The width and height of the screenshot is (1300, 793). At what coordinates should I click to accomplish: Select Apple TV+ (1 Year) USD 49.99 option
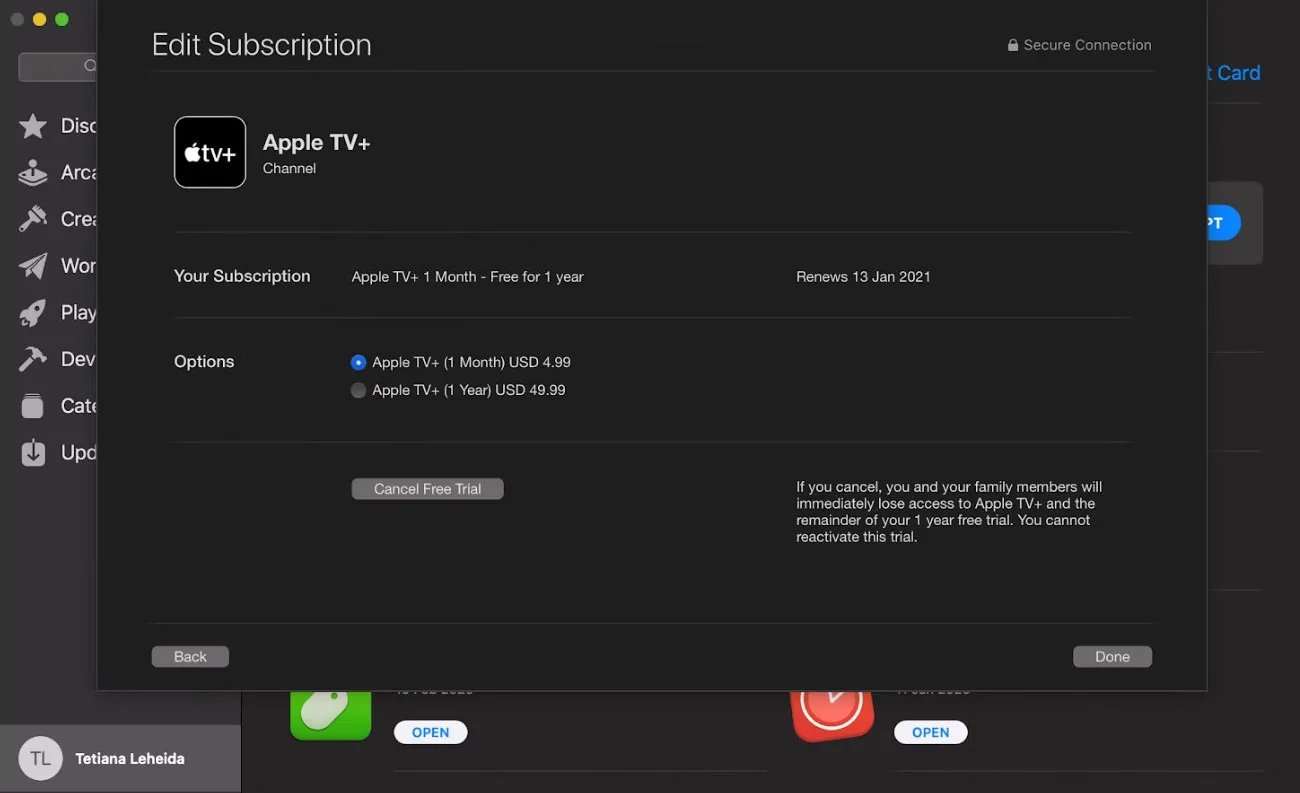pyautogui.click(x=359, y=390)
